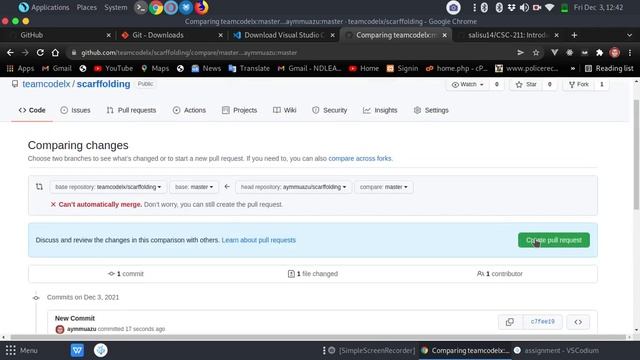Image resolution: width=640 pixels, height=360 pixels.
Task: Open the Maps bookmark
Action: (x=155, y=68)
